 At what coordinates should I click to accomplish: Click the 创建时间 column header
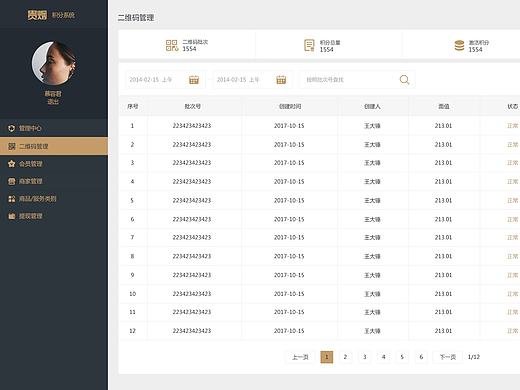click(x=290, y=106)
